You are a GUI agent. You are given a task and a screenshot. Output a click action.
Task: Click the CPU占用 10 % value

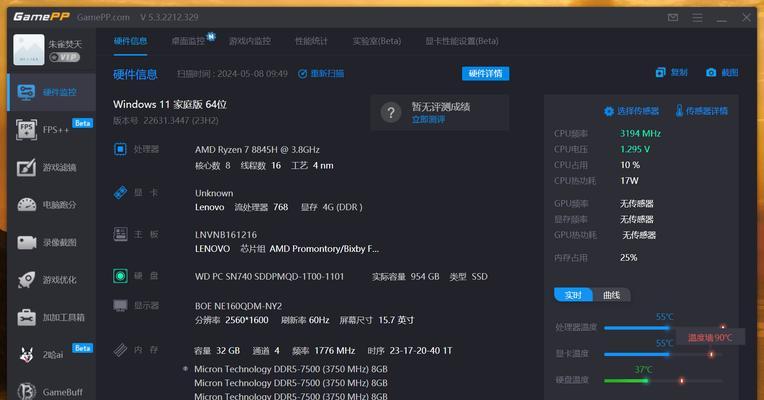coord(630,165)
